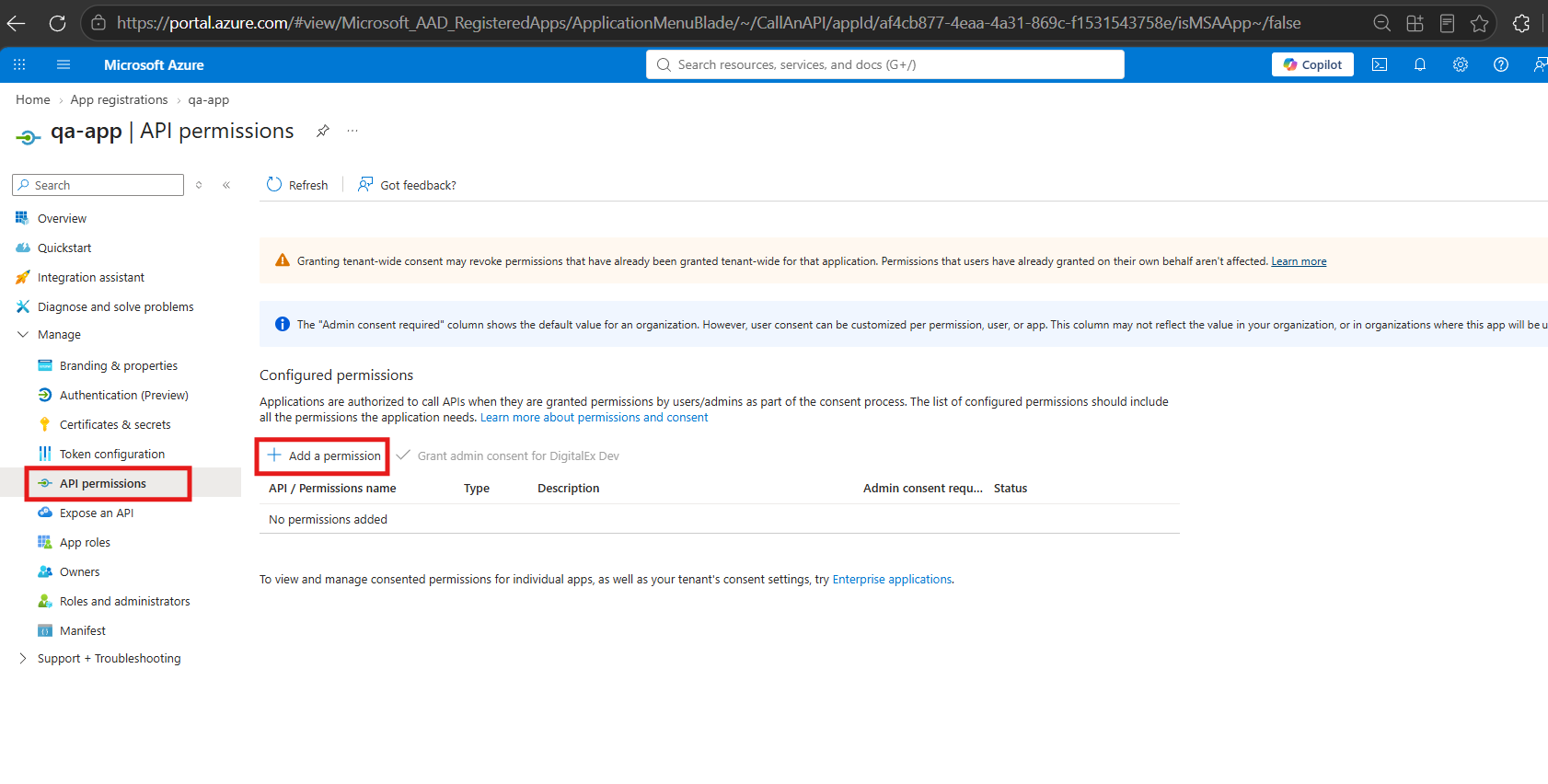Click Add a permission

tap(324, 455)
